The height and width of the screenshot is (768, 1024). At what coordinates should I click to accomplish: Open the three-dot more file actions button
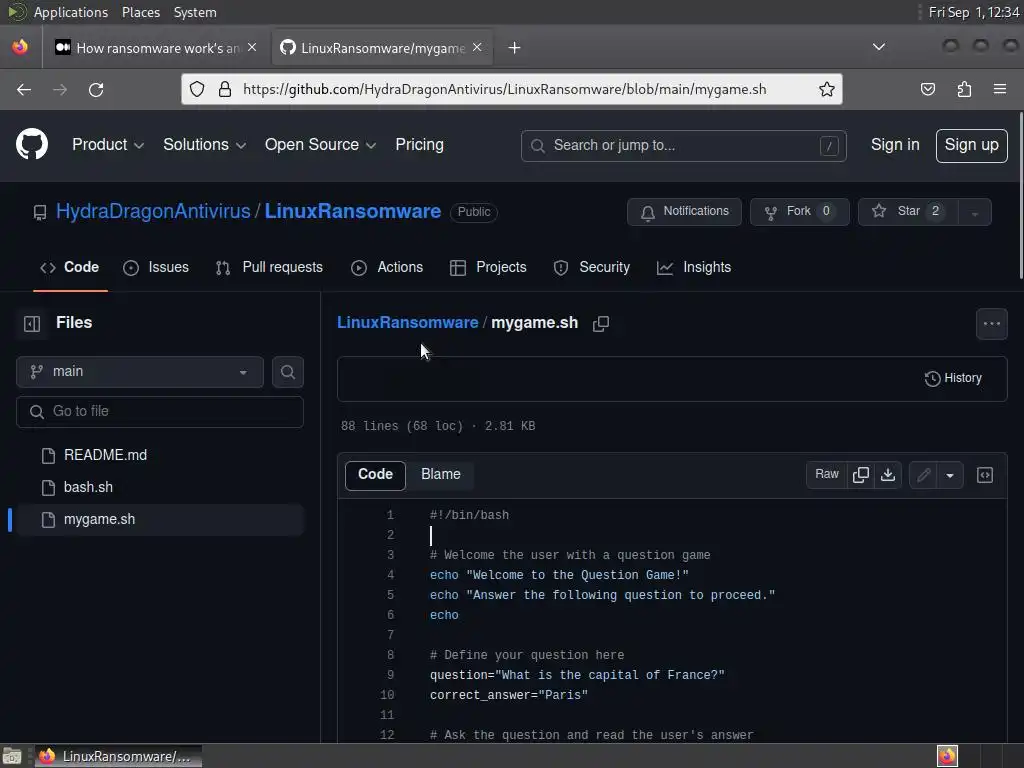coord(991,324)
